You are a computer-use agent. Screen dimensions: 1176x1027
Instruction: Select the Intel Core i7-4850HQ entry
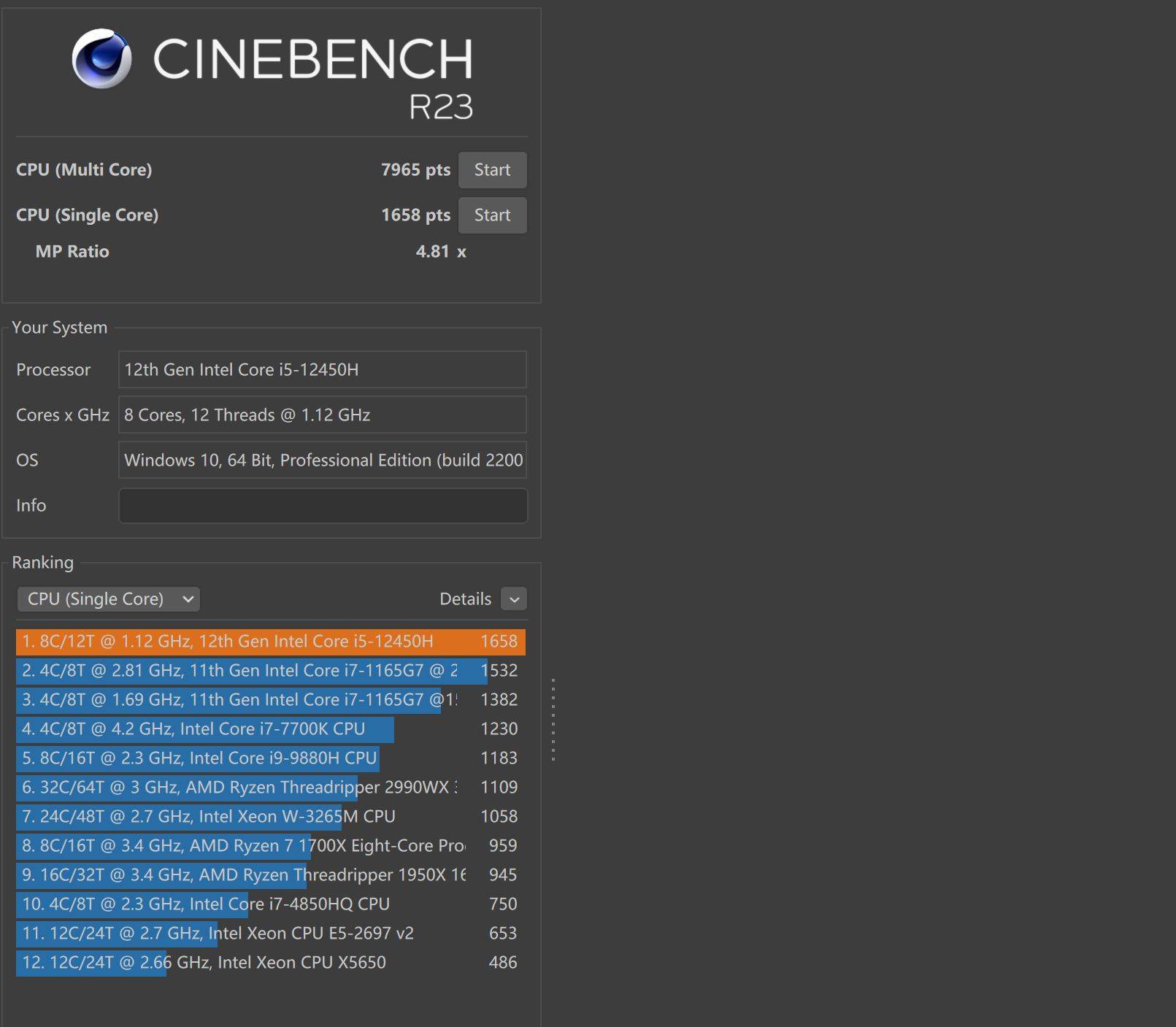pos(204,904)
